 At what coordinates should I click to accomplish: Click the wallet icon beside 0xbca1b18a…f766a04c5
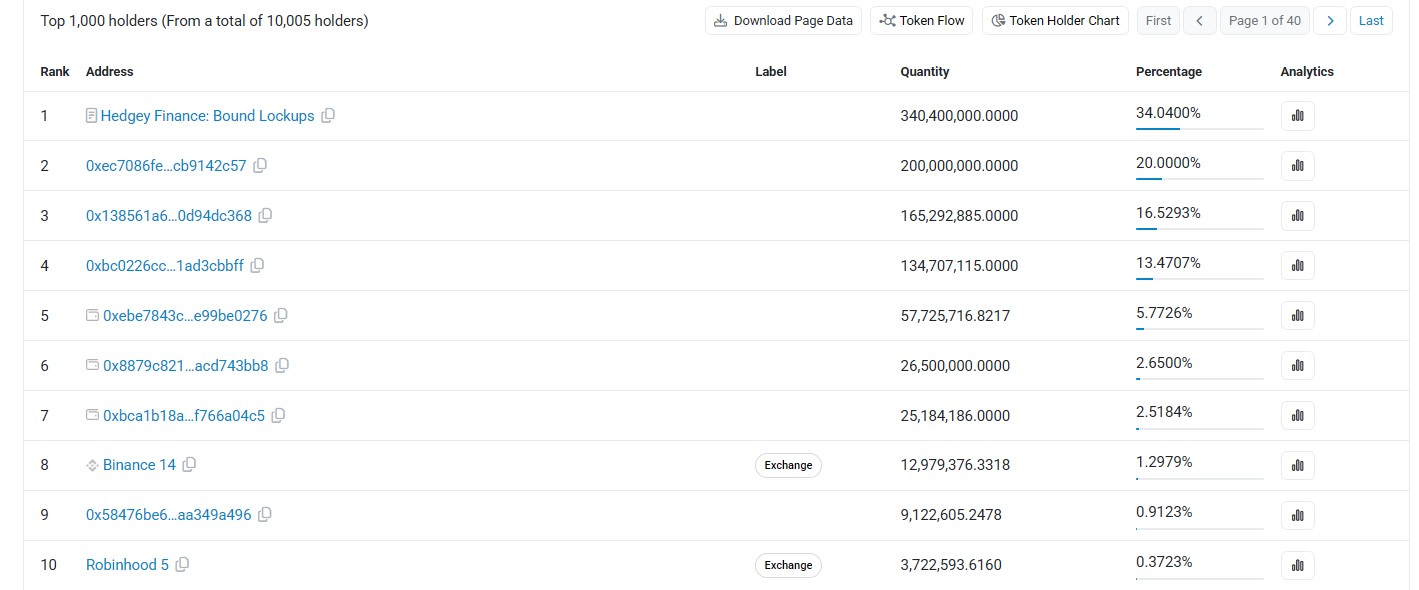(x=93, y=415)
